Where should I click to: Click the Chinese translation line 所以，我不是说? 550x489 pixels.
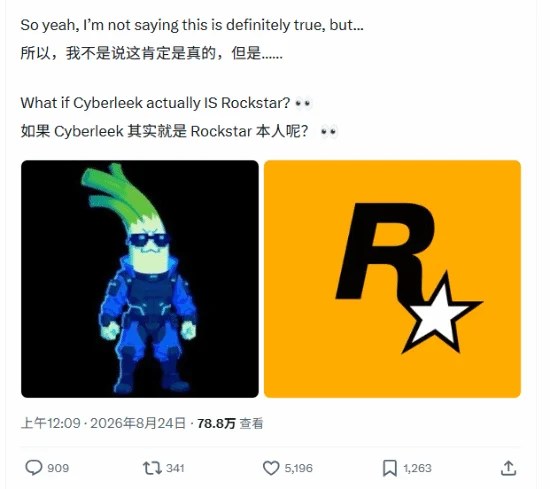click(152, 53)
